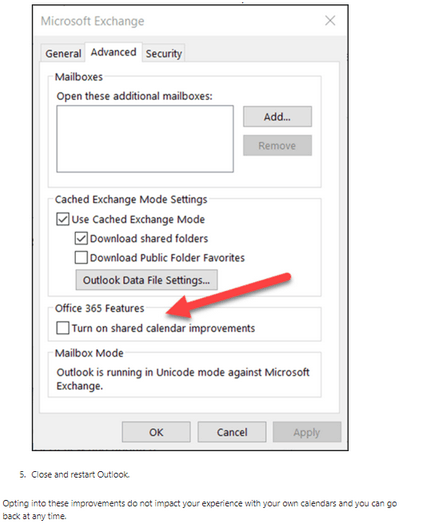Close the Microsoft Exchange dialog
The height and width of the screenshot is (528, 443).
[x=330, y=21]
